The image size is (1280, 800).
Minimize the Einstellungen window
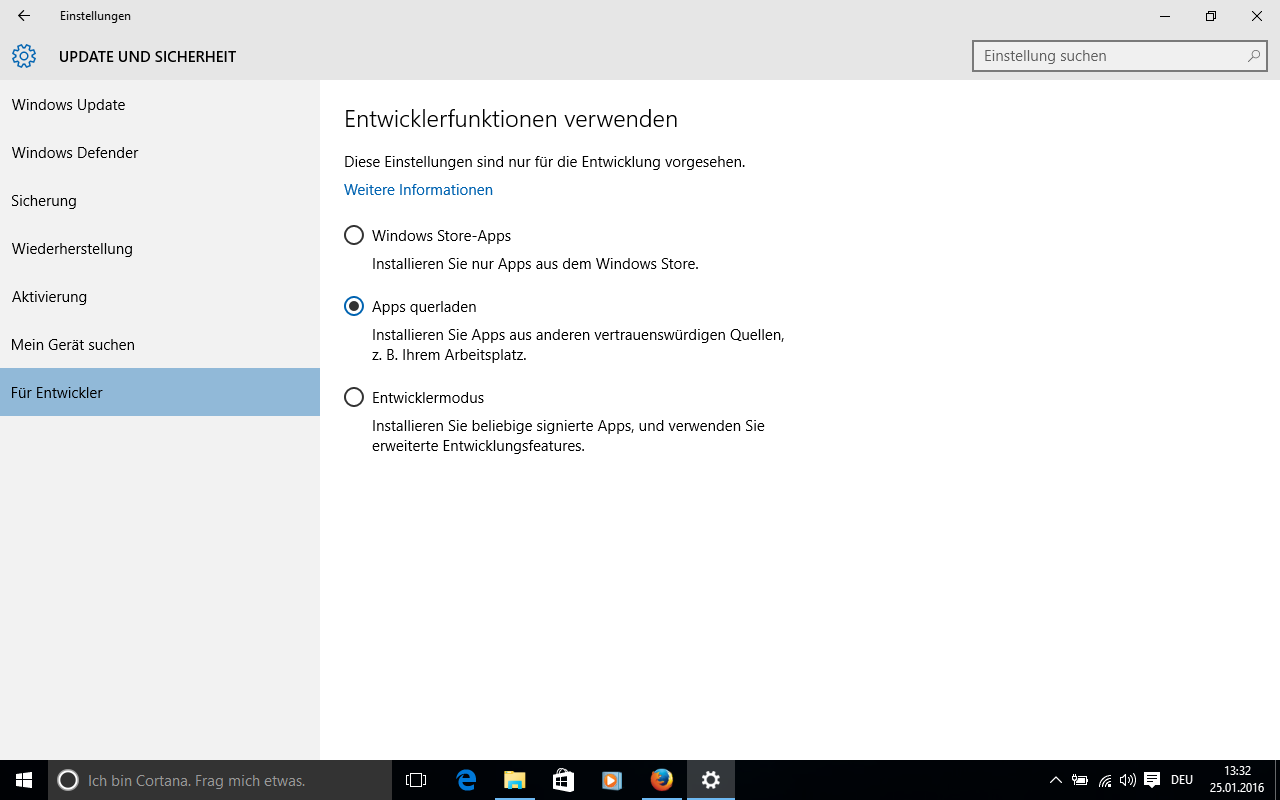click(1165, 16)
